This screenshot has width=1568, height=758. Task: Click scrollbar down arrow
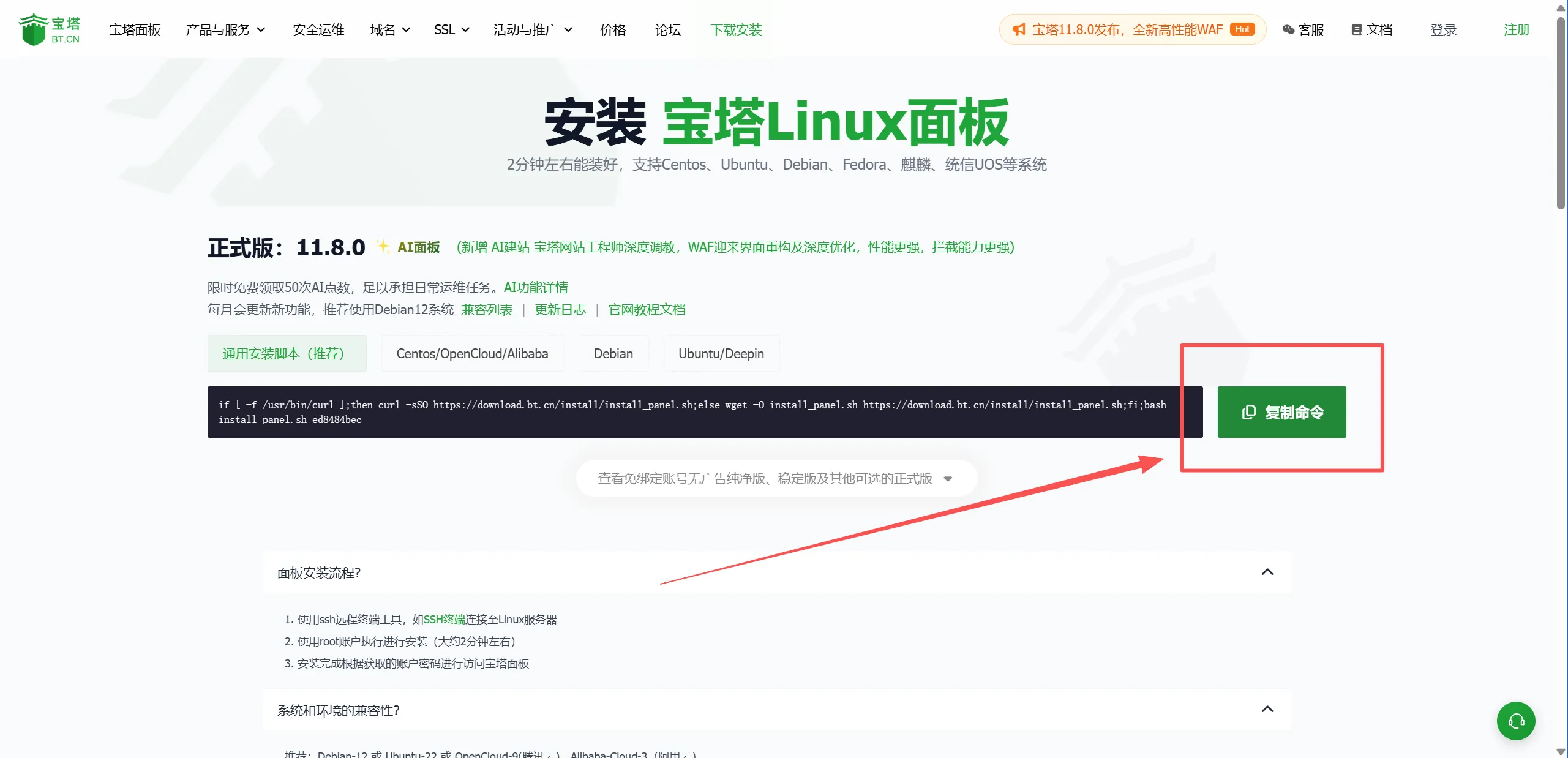click(x=1561, y=752)
